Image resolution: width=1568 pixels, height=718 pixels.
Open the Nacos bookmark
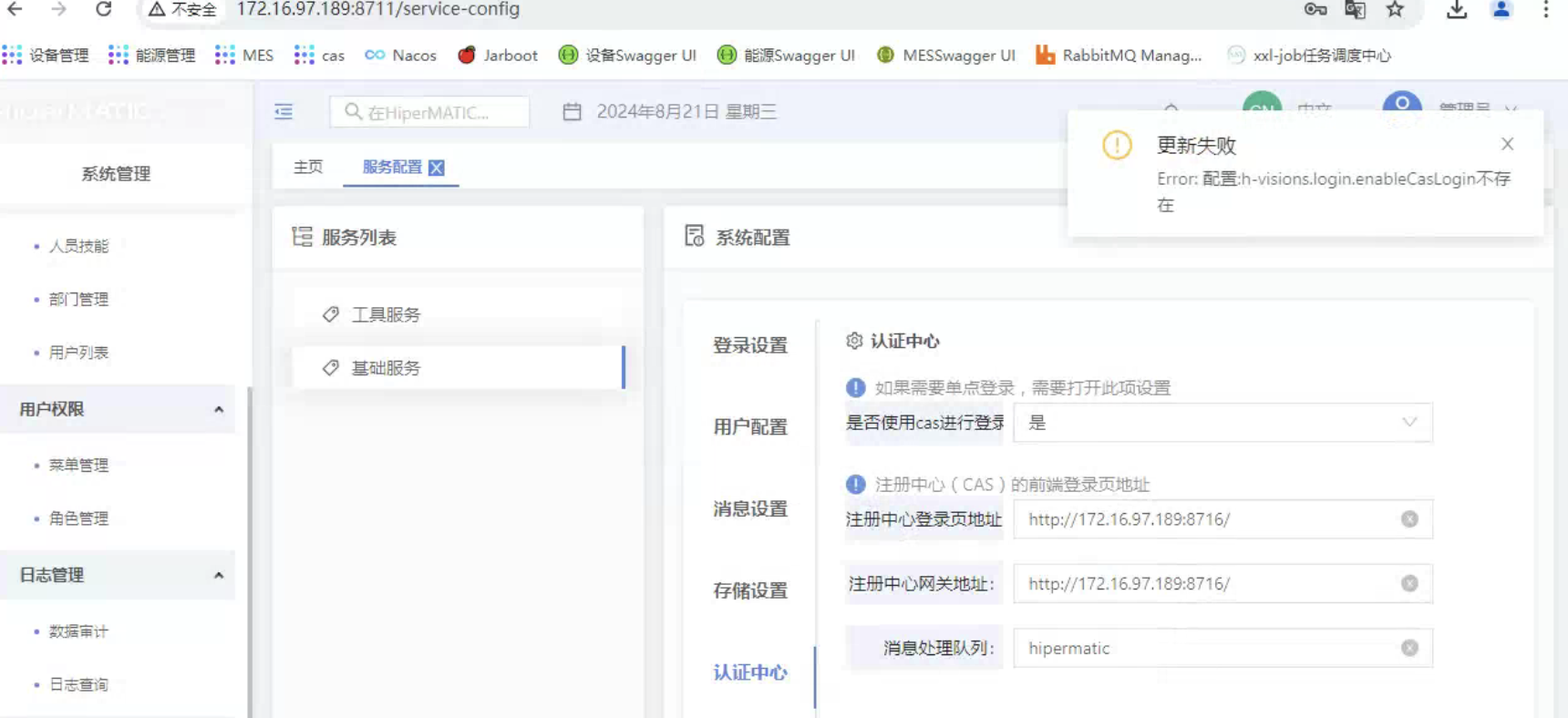pos(400,56)
